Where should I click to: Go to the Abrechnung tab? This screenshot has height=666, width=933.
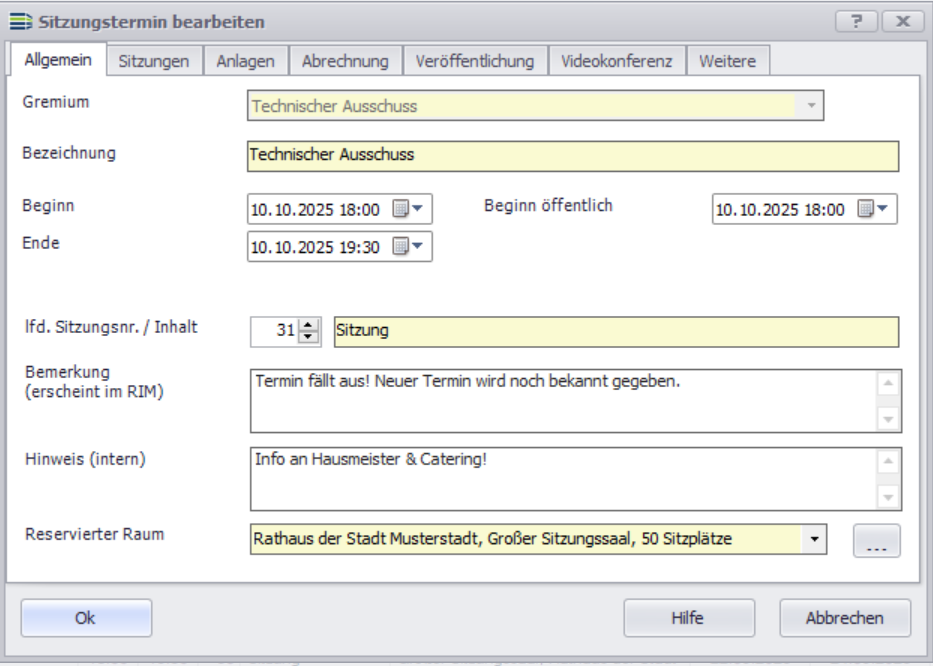345,61
